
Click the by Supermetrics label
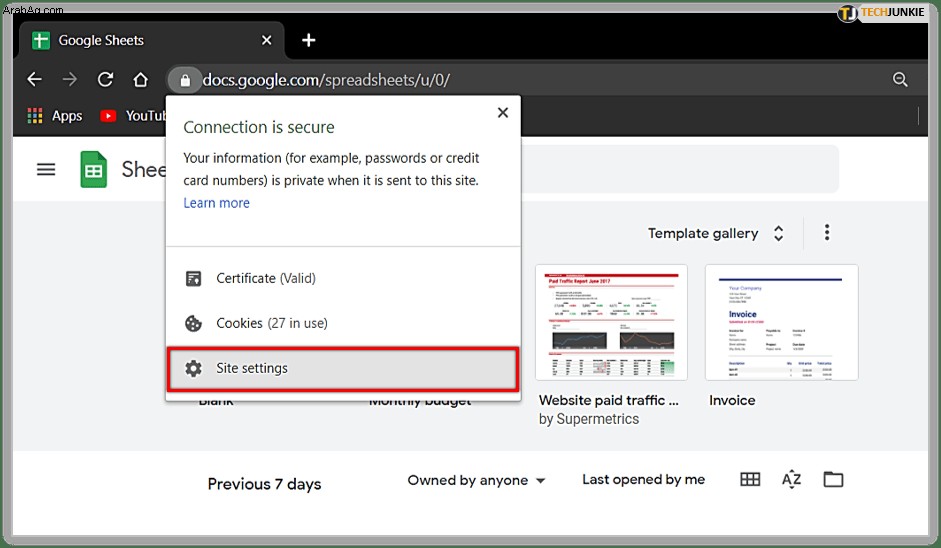click(x=589, y=419)
